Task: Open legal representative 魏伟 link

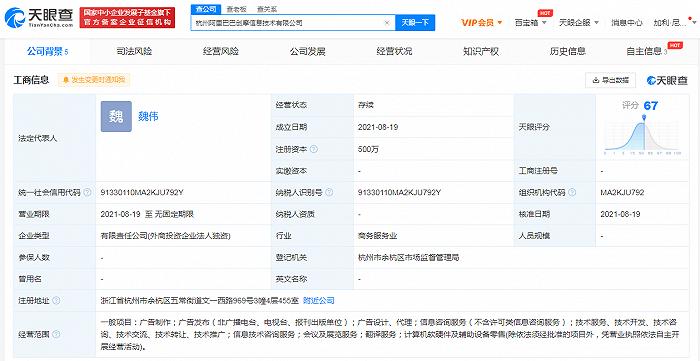Action: coord(148,116)
